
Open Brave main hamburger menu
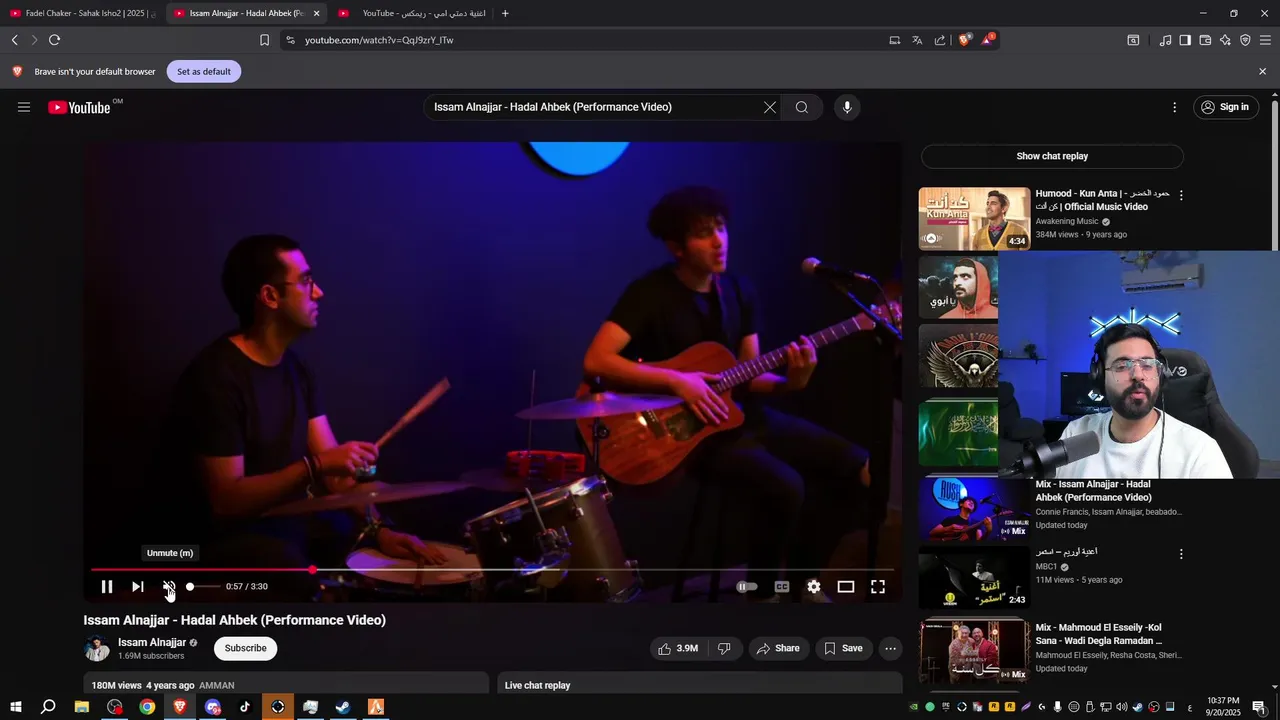1265,40
